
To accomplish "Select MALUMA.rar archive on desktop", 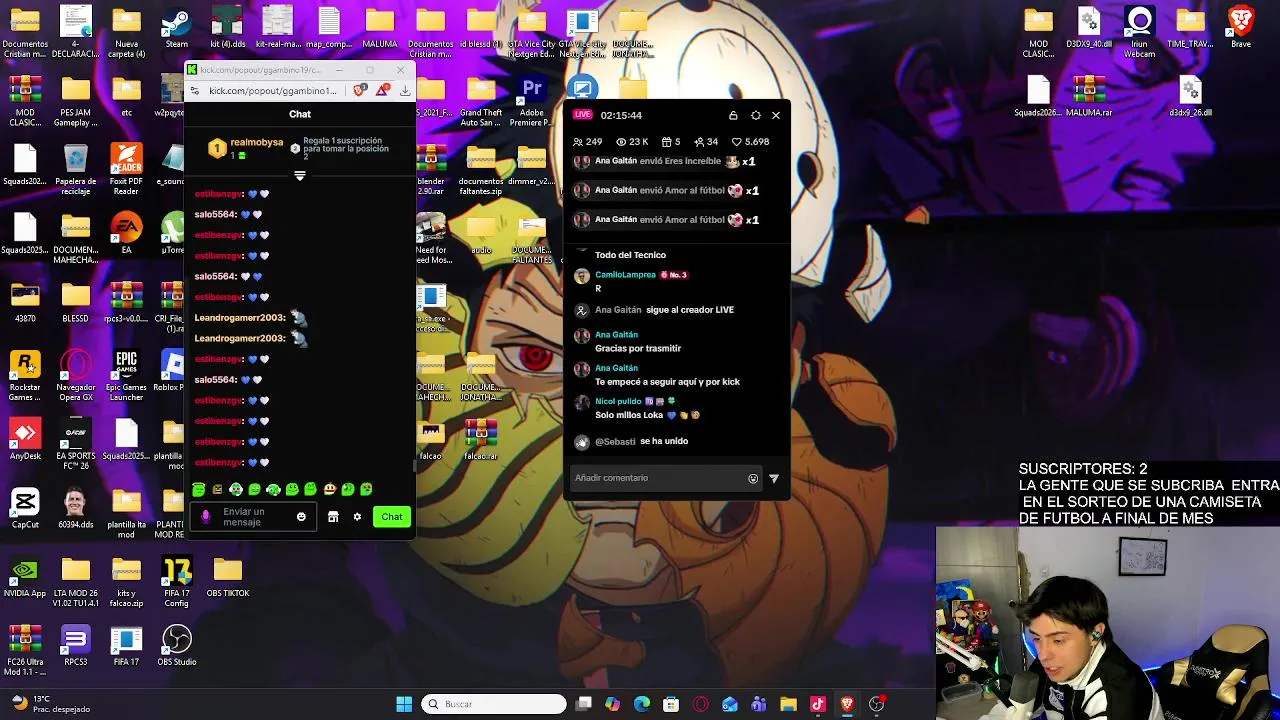I will (x=1089, y=97).
